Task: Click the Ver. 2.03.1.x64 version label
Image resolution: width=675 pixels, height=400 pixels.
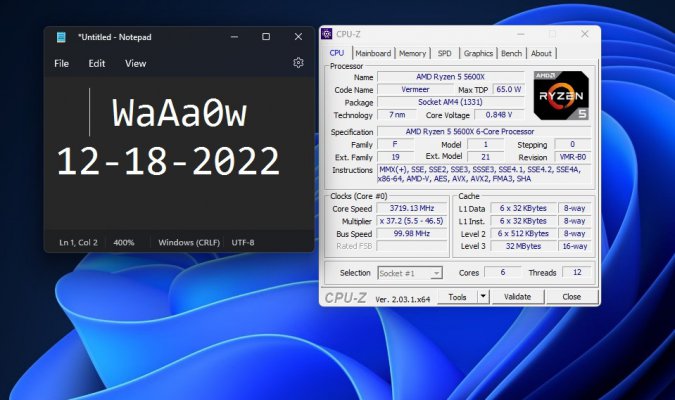Action: click(x=403, y=299)
